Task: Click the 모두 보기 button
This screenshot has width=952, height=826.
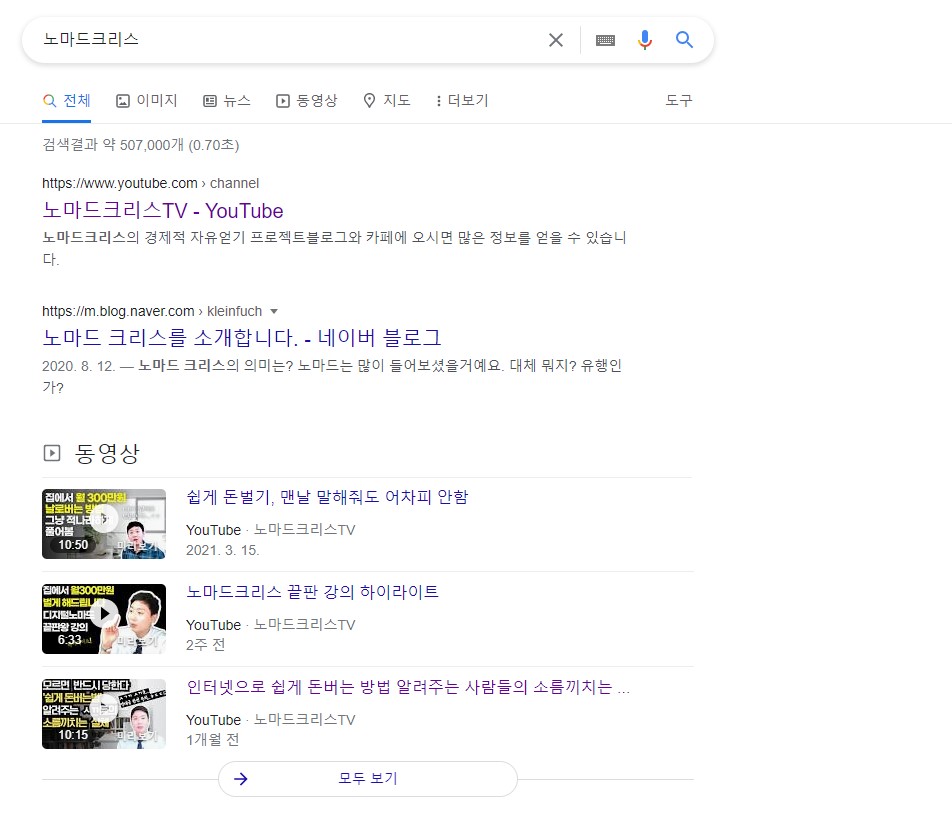Action: click(x=368, y=779)
